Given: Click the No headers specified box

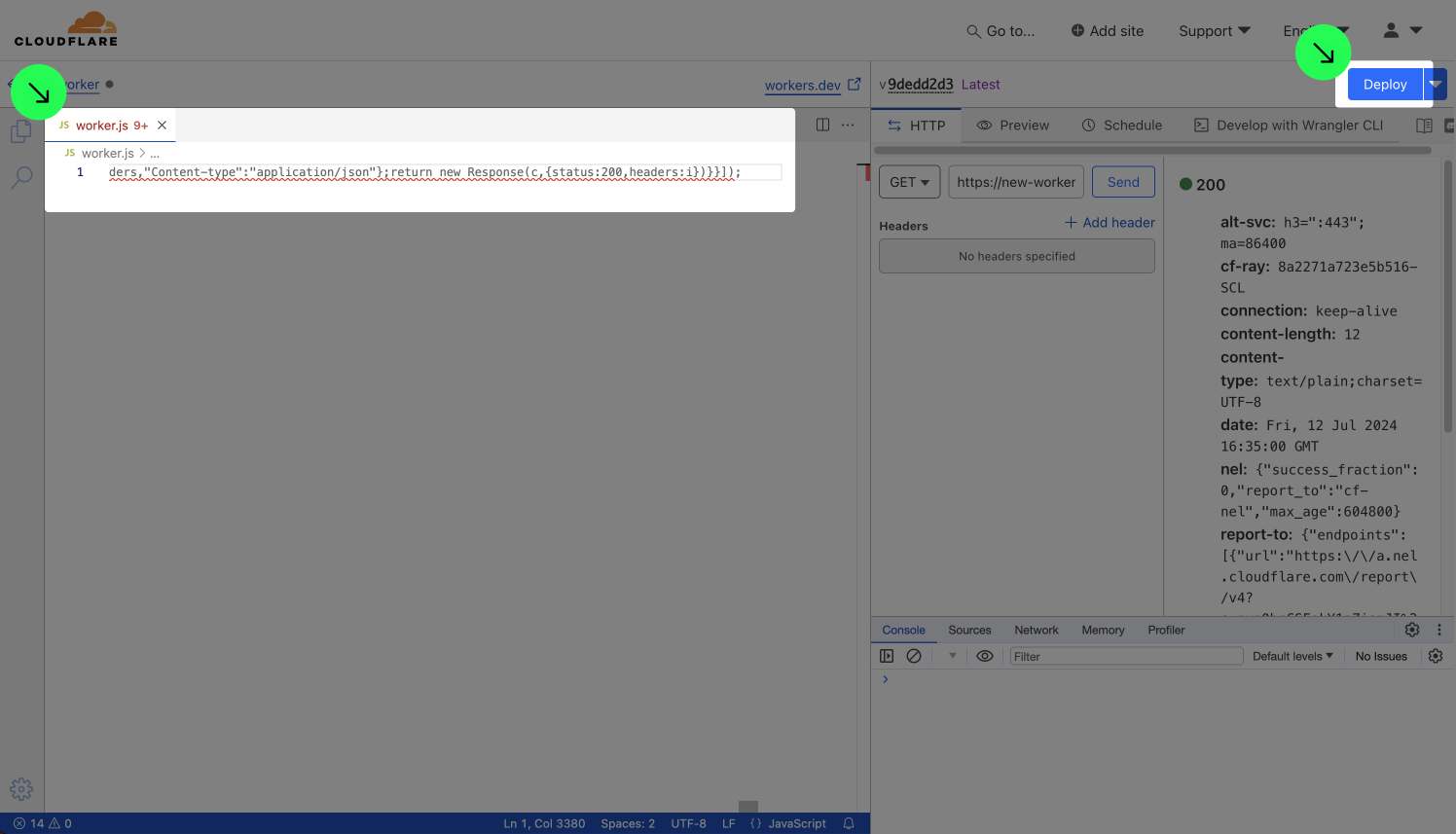Looking at the screenshot, I should tap(1017, 256).
